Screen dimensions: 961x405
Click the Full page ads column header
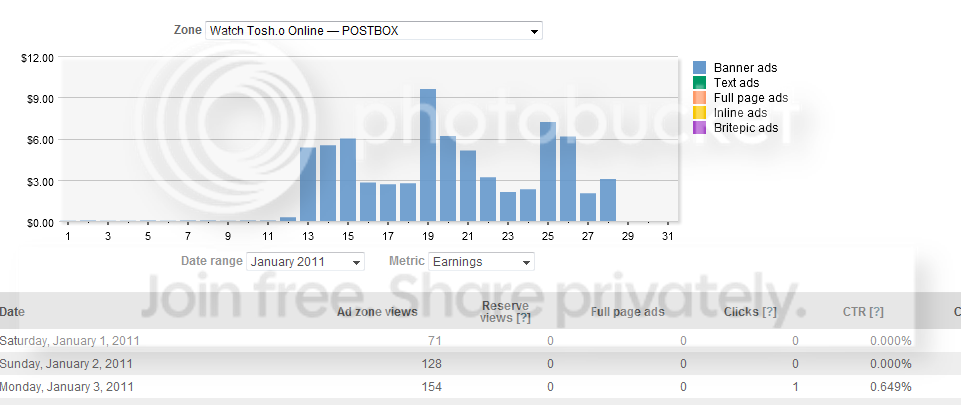point(628,312)
